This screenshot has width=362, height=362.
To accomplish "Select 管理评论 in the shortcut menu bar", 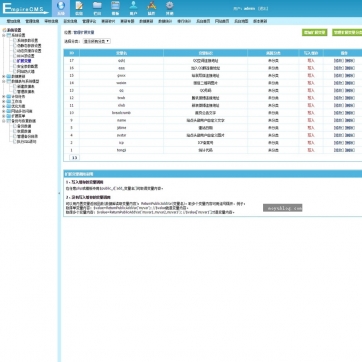I will tap(89, 21).
